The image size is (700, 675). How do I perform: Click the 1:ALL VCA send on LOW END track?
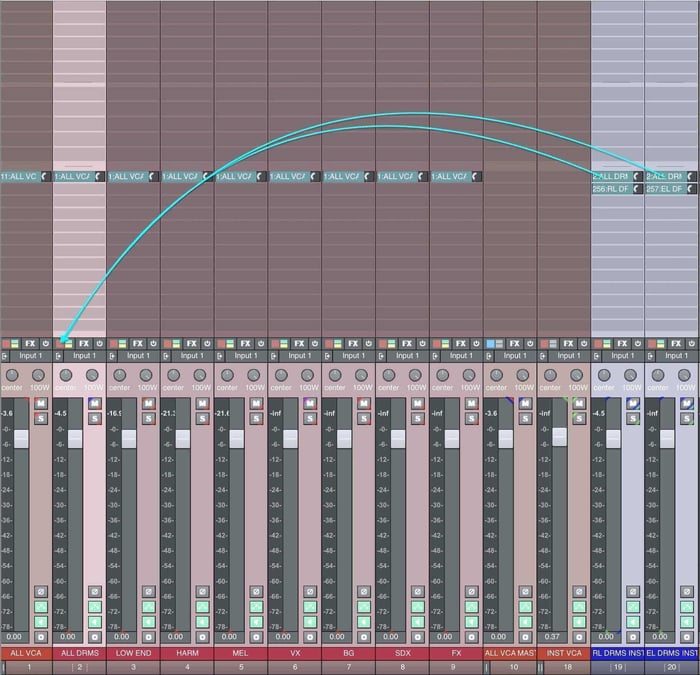click(128, 177)
